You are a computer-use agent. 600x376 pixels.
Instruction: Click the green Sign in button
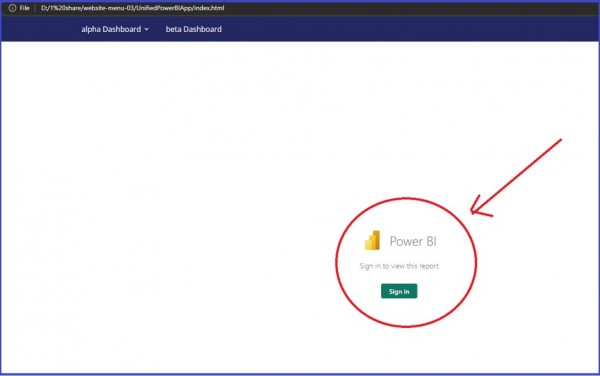[x=399, y=291]
